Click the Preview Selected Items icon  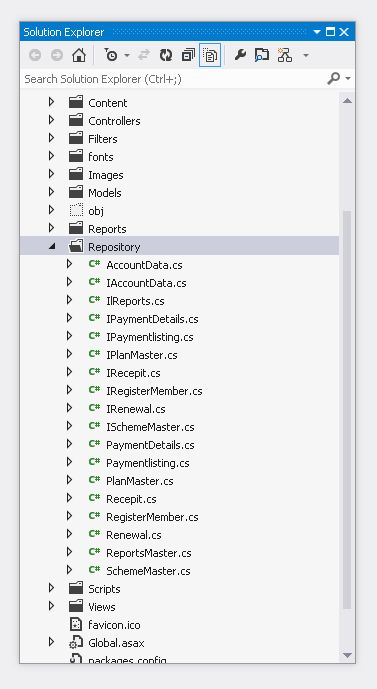pos(262,55)
